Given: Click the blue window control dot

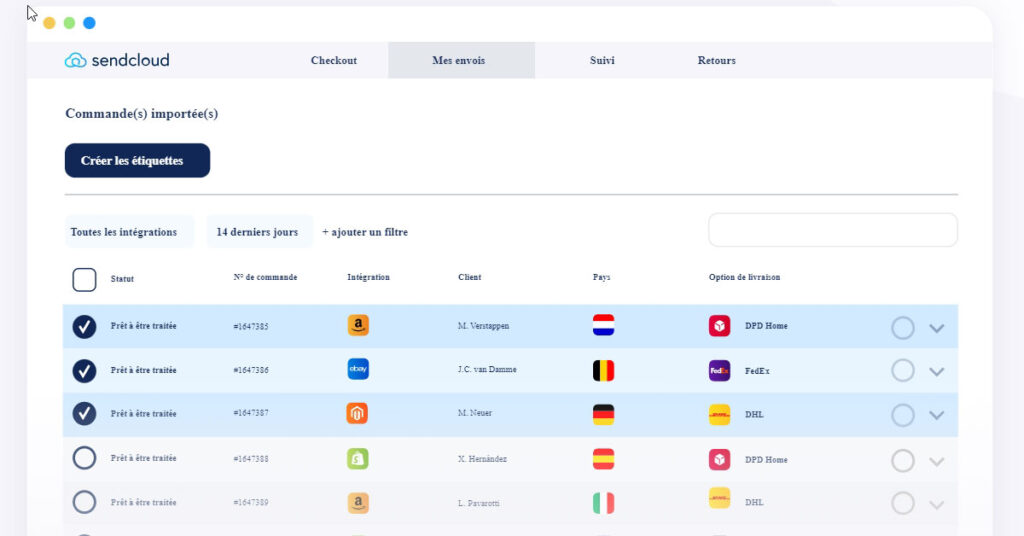Looking at the screenshot, I should pos(89,24).
